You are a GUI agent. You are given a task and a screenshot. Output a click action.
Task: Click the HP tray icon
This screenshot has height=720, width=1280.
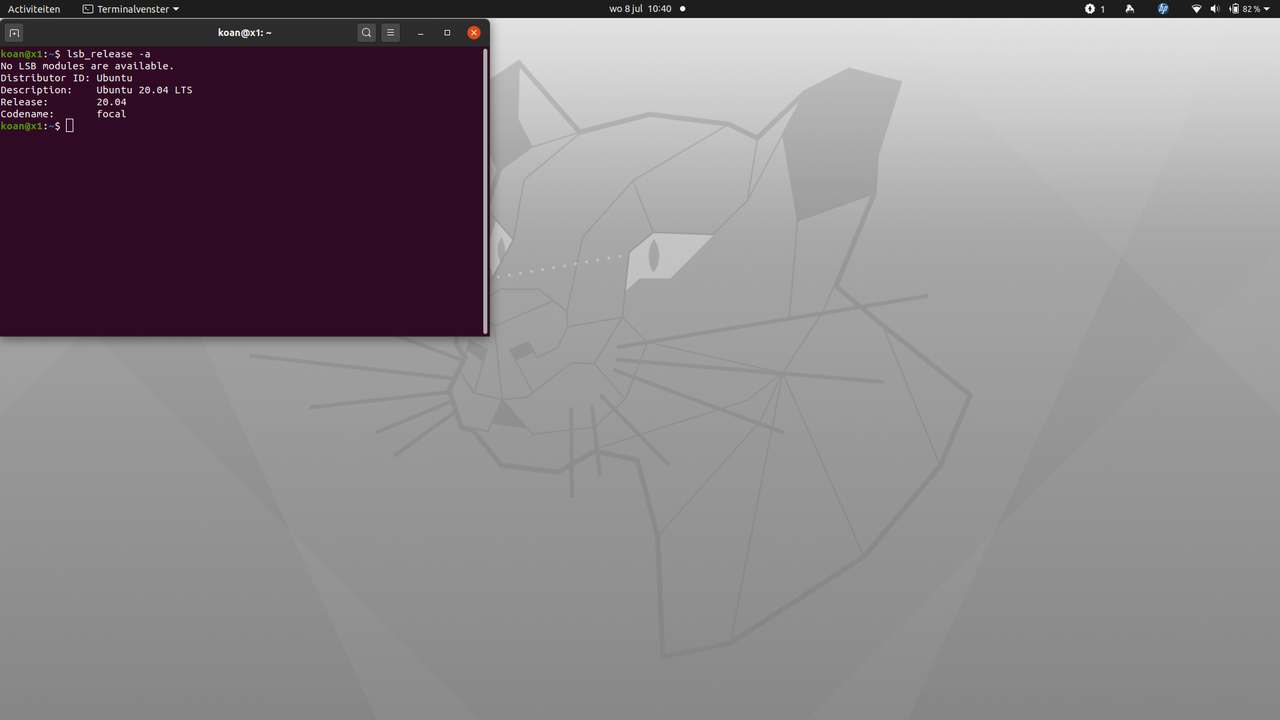pos(1163,9)
